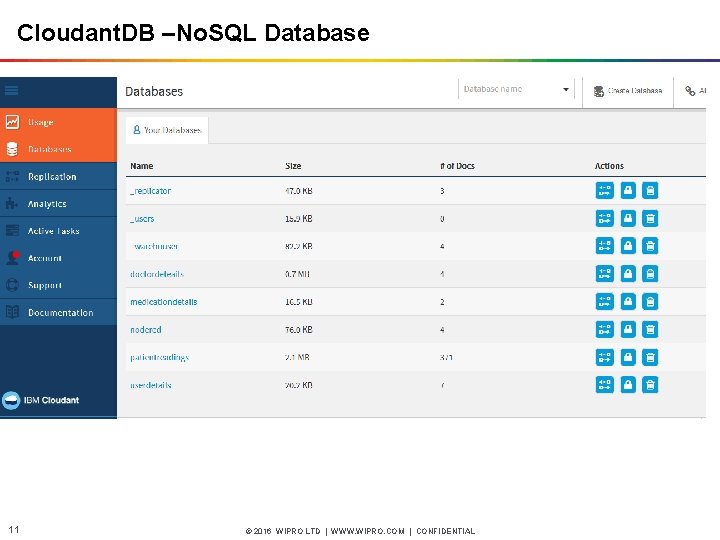Click the Create Database button
Image resolution: width=720 pixels, height=540 pixels.
tap(628, 91)
